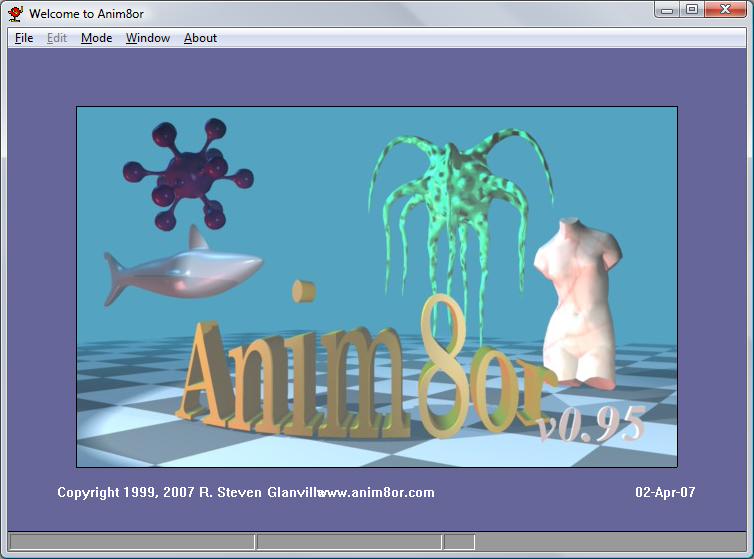This screenshot has height=559, width=754.
Task: Click the Anim8or app icon in title bar
Action: pyautogui.click(x=15, y=13)
